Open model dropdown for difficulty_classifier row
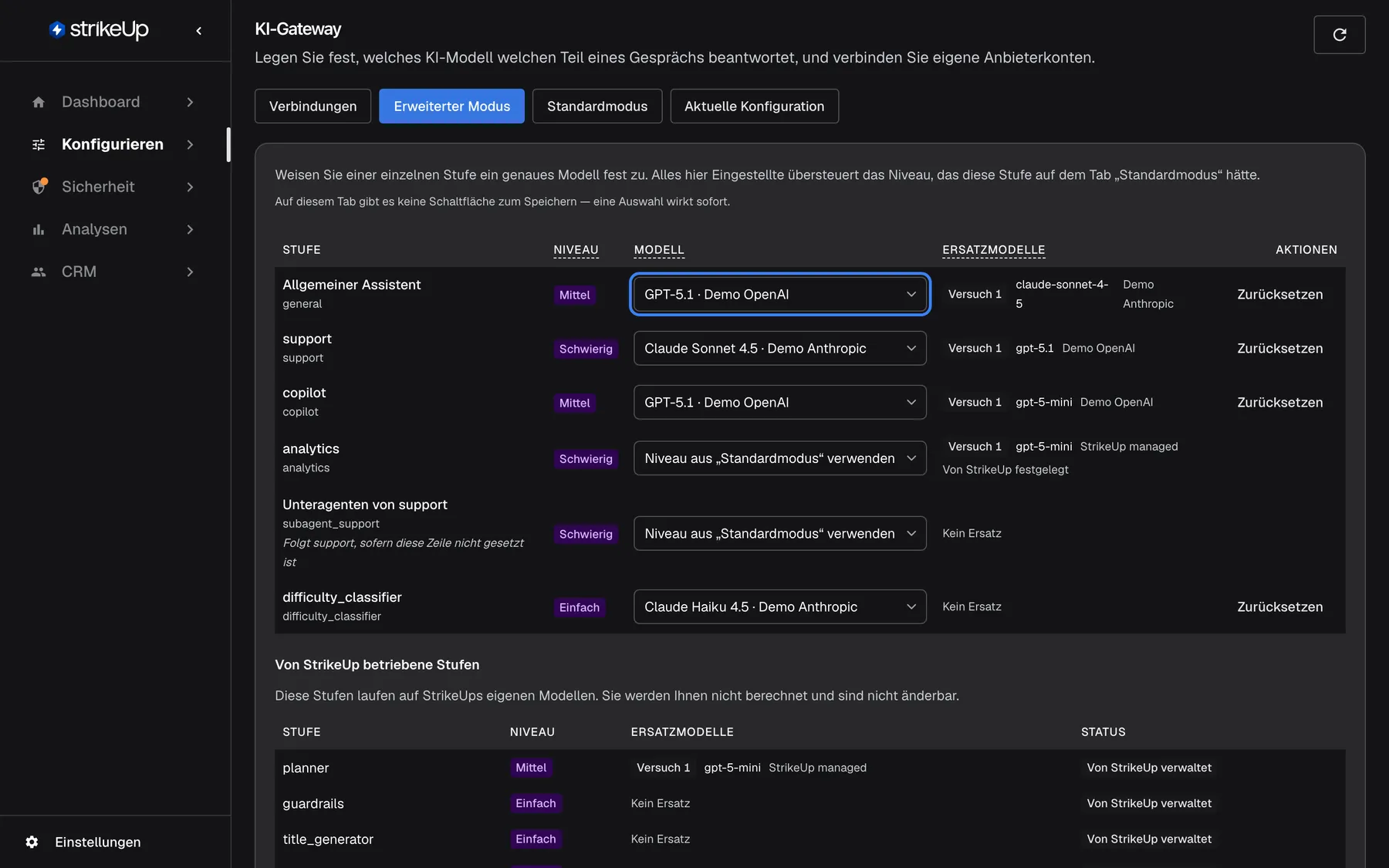The width and height of the screenshot is (1389, 868). coord(780,606)
